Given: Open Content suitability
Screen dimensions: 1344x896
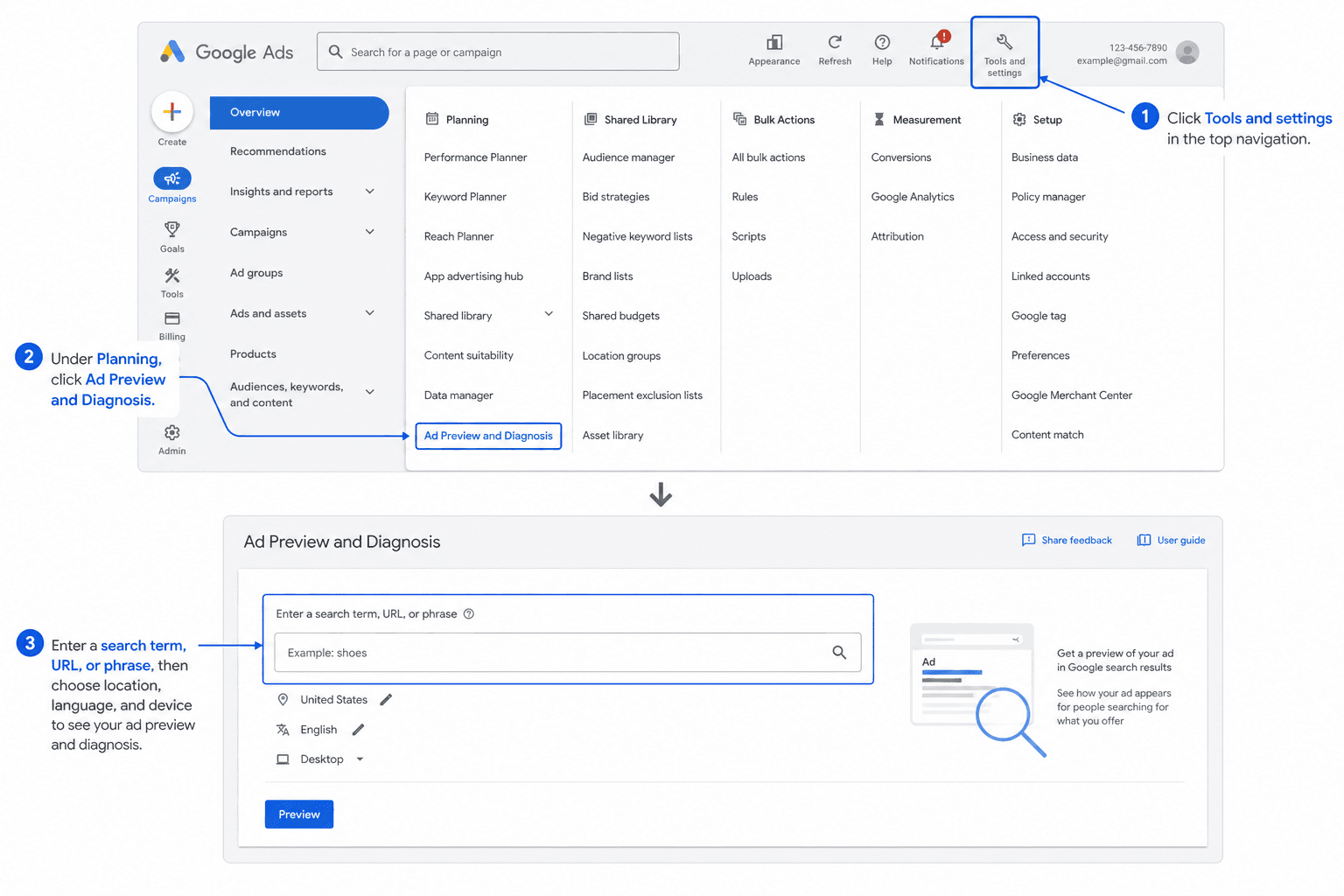Looking at the screenshot, I should [x=469, y=355].
